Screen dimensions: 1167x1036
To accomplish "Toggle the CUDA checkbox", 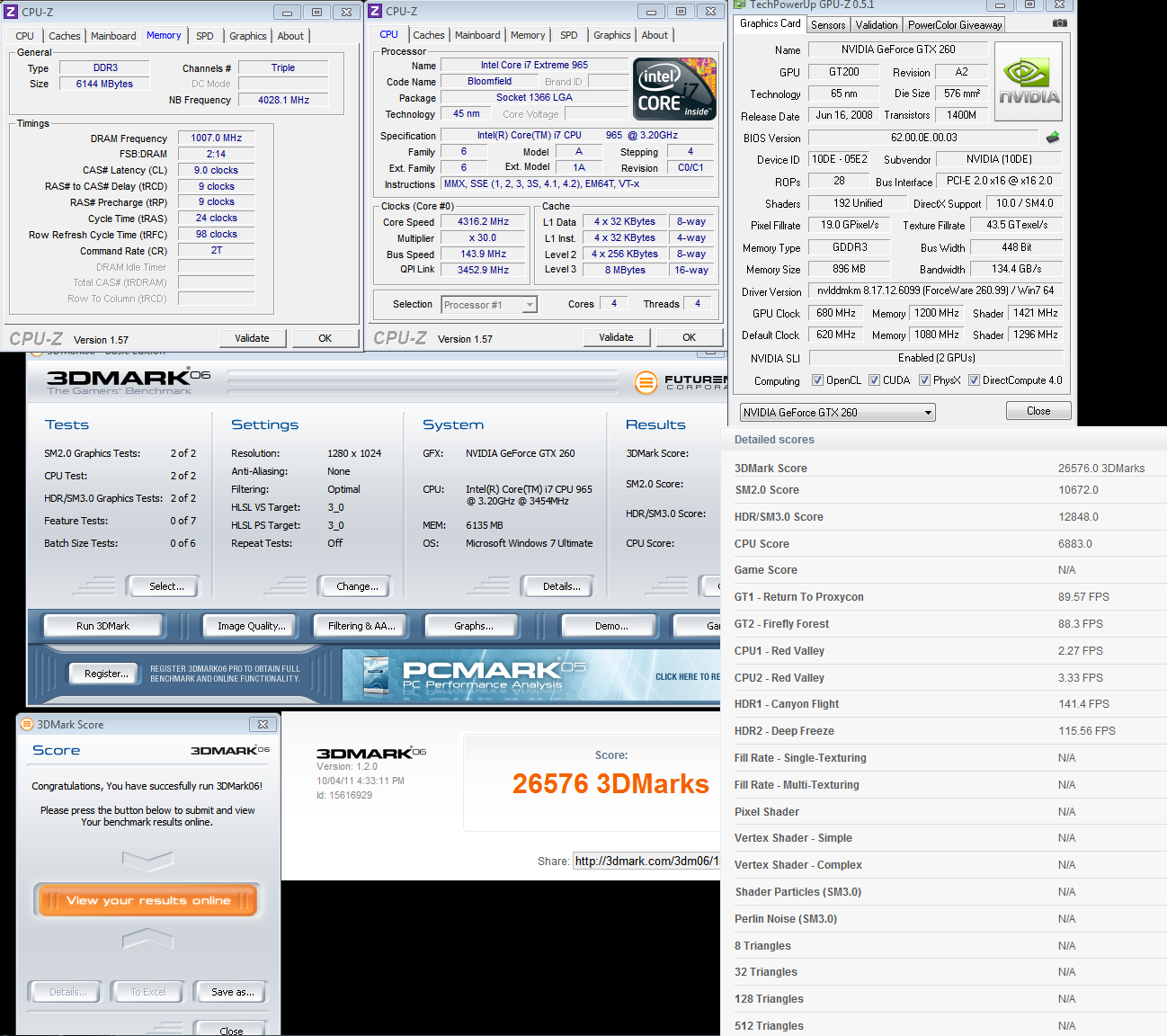I will tap(874, 380).
